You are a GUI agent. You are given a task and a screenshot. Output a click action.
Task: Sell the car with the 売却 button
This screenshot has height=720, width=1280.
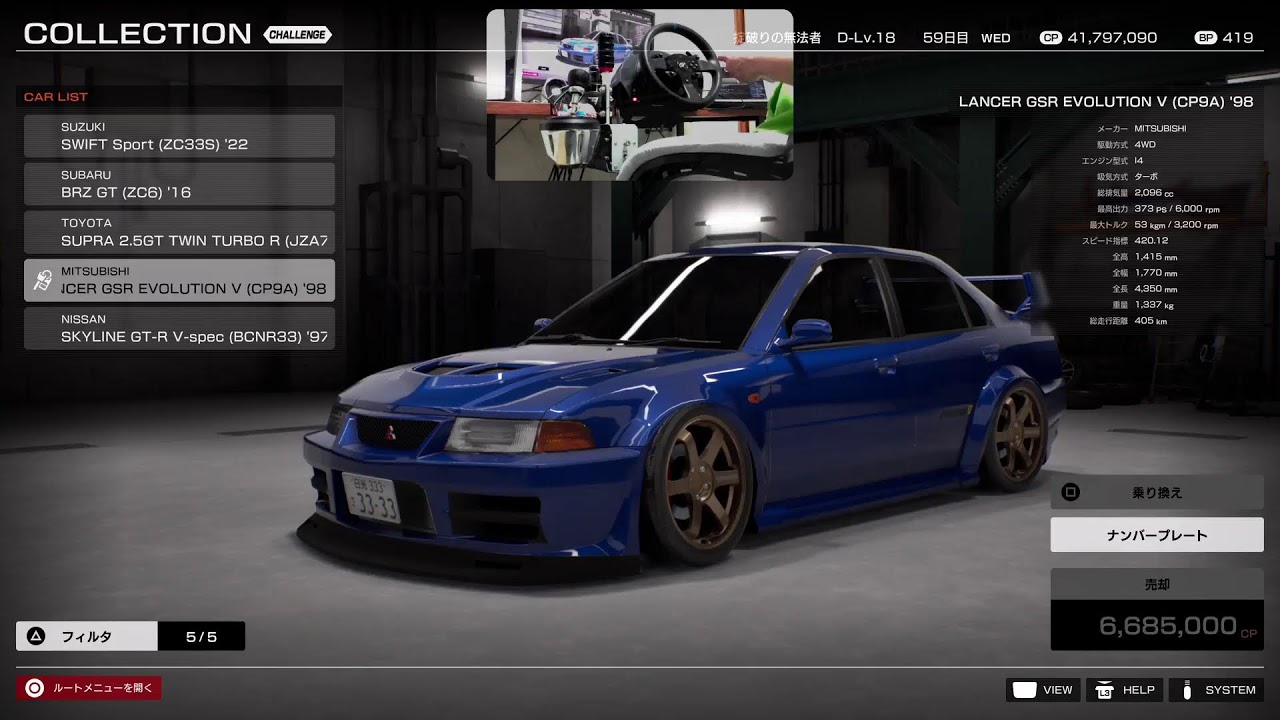coord(1157,584)
